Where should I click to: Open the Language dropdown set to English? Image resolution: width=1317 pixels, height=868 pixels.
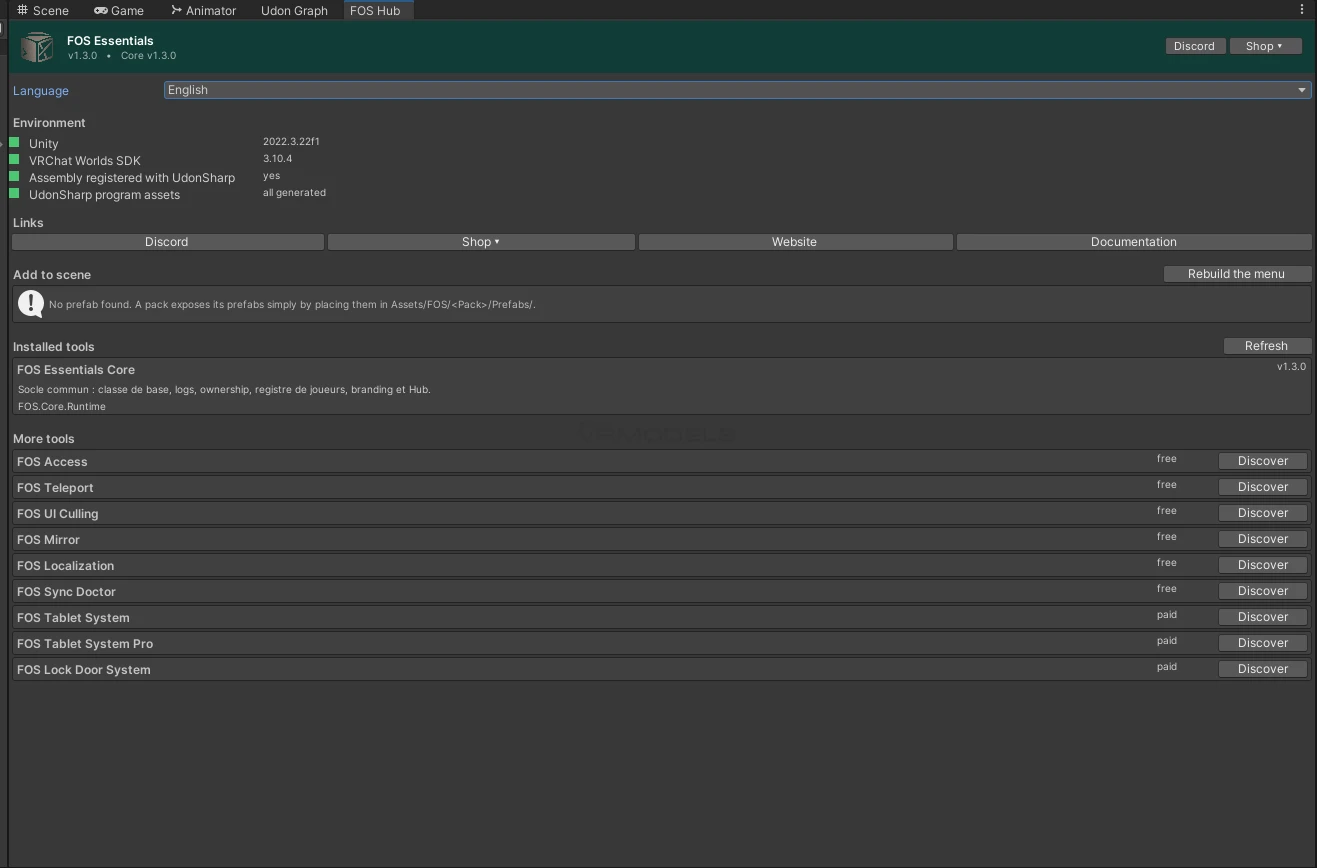pyautogui.click(x=738, y=90)
